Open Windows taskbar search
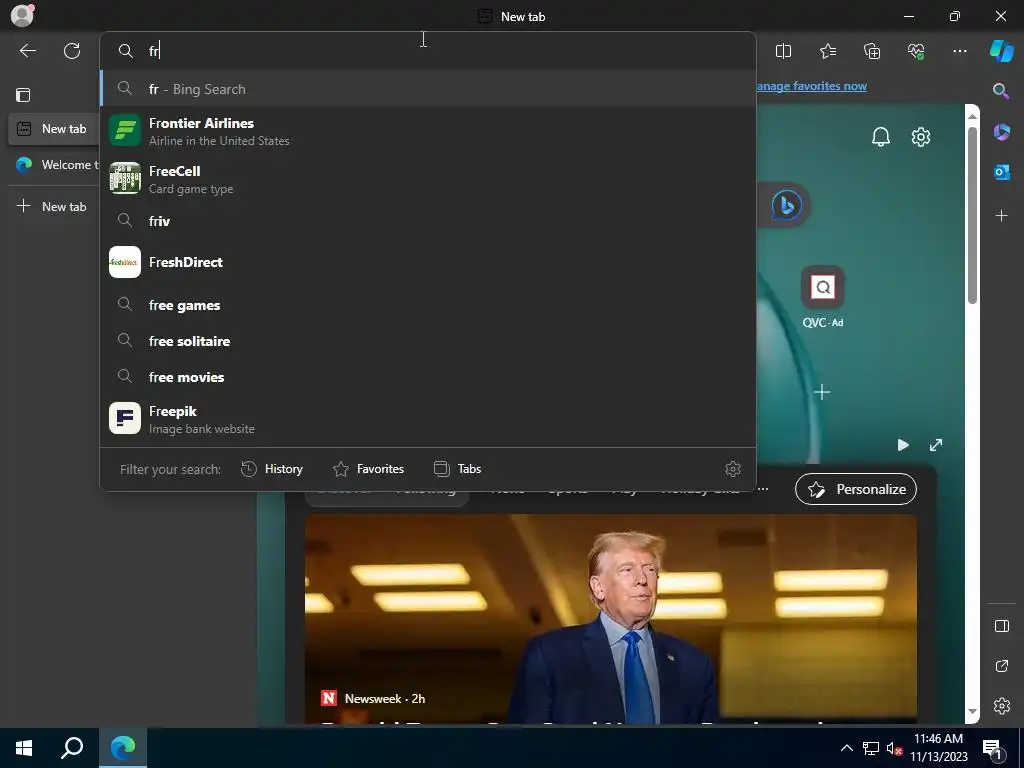This screenshot has width=1024, height=768. tap(72, 748)
